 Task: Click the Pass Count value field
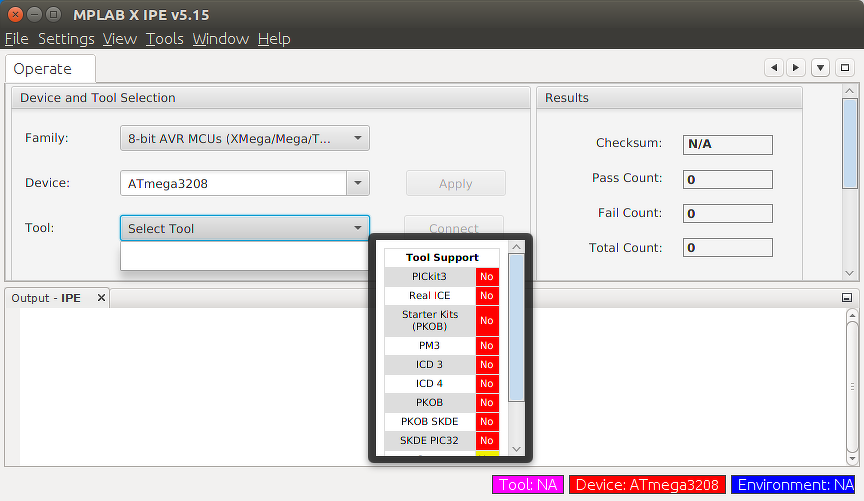pyautogui.click(x=727, y=179)
